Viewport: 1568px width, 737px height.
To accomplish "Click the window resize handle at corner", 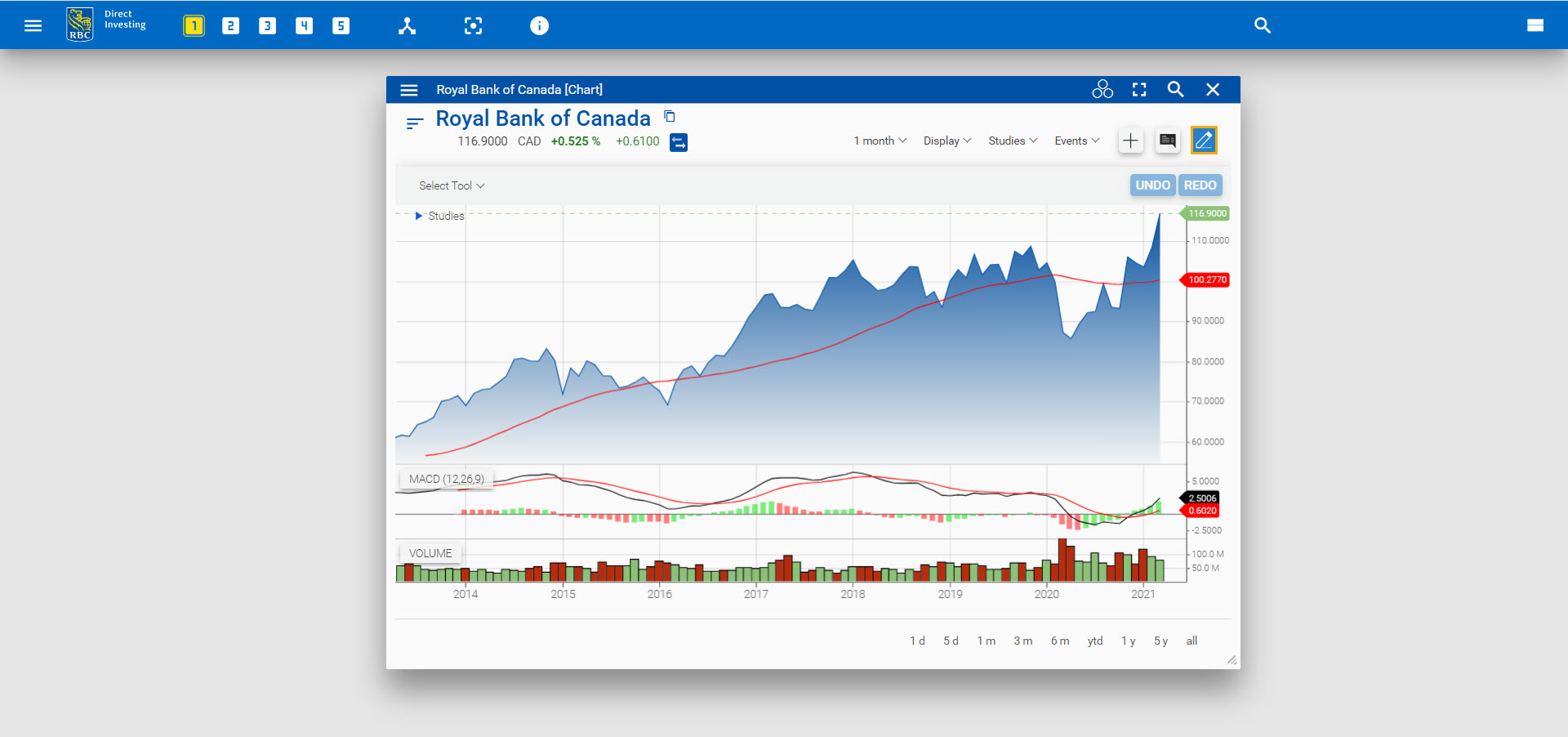I will pyautogui.click(x=1232, y=660).
